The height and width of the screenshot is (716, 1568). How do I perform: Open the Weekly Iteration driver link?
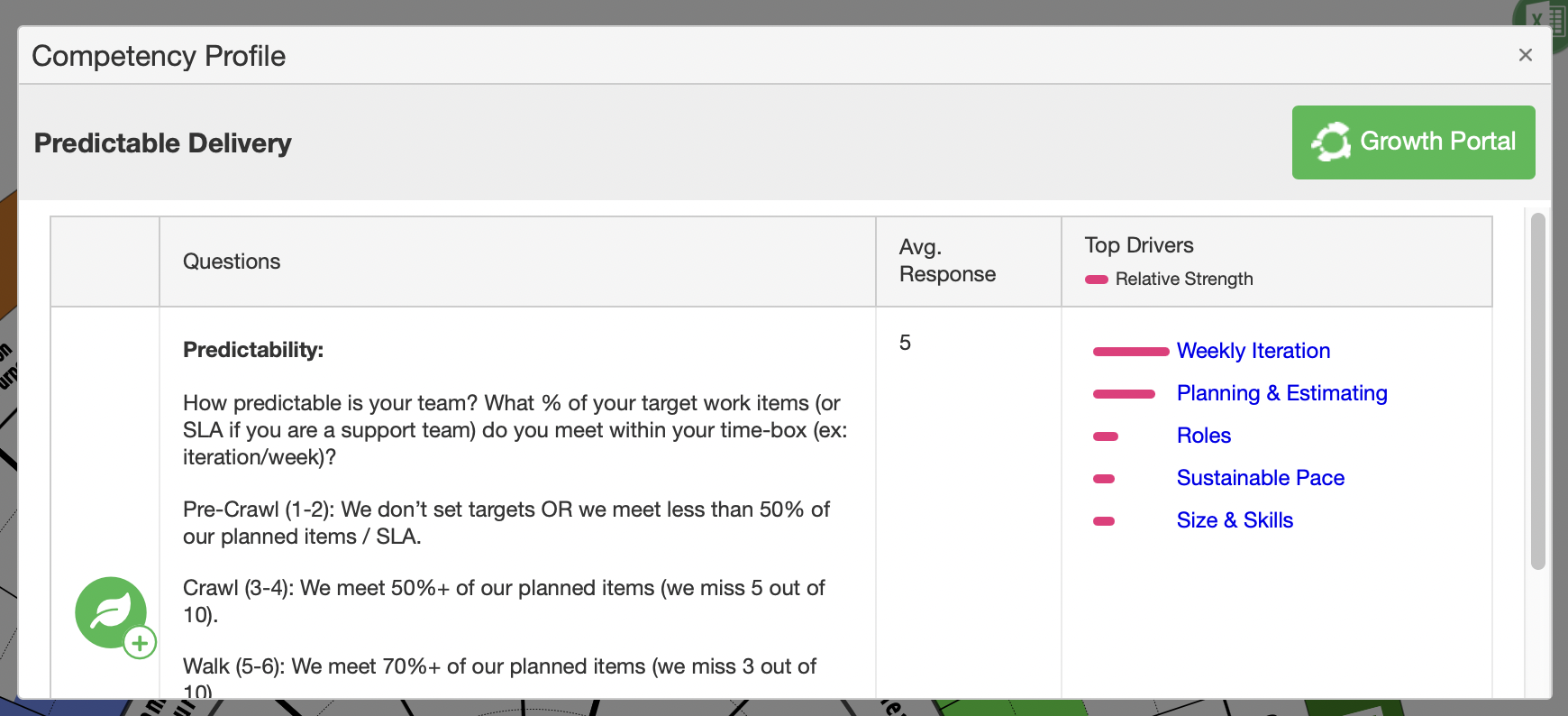1253,351
